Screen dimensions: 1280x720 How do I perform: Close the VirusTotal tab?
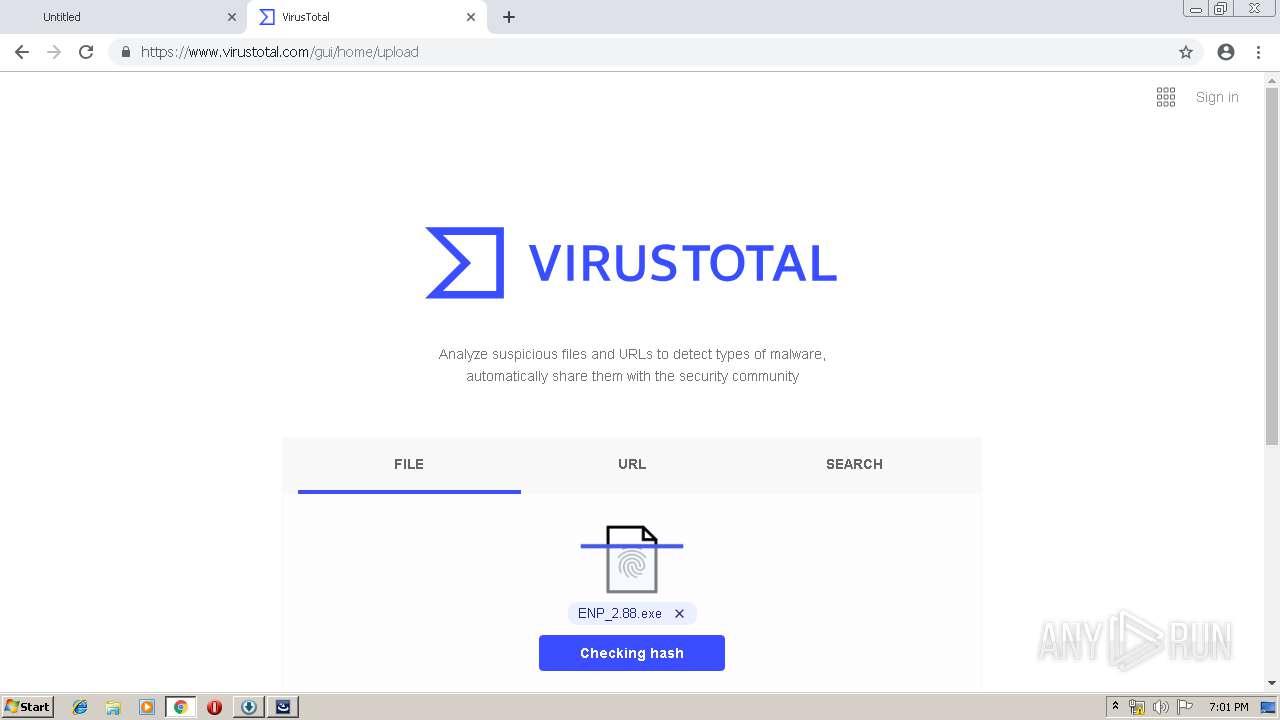click(471, 17)
